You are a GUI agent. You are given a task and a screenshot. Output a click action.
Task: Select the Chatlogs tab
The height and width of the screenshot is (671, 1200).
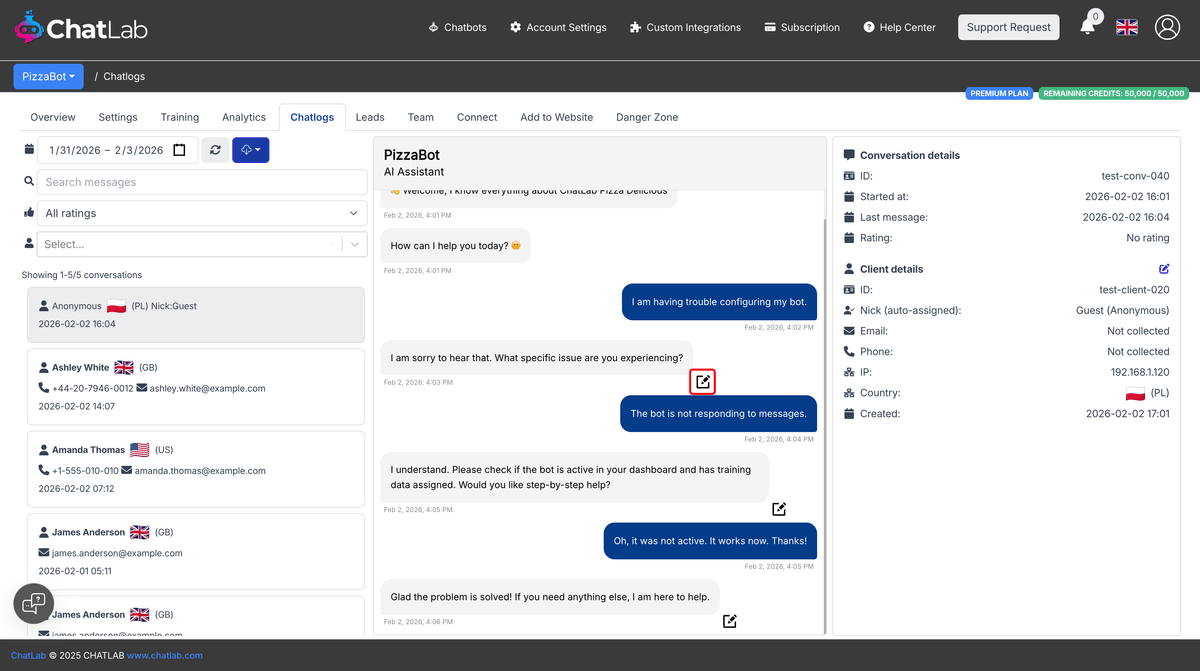click(312, 117)
